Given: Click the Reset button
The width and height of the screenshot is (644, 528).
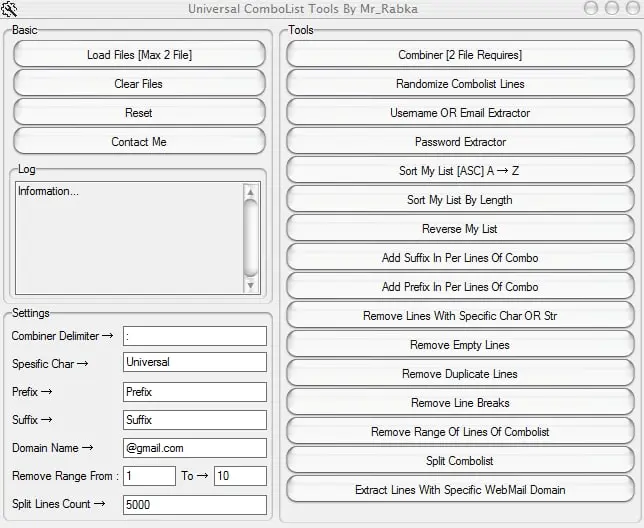Looking at the screenshot, I should click(x=139, y=112).
